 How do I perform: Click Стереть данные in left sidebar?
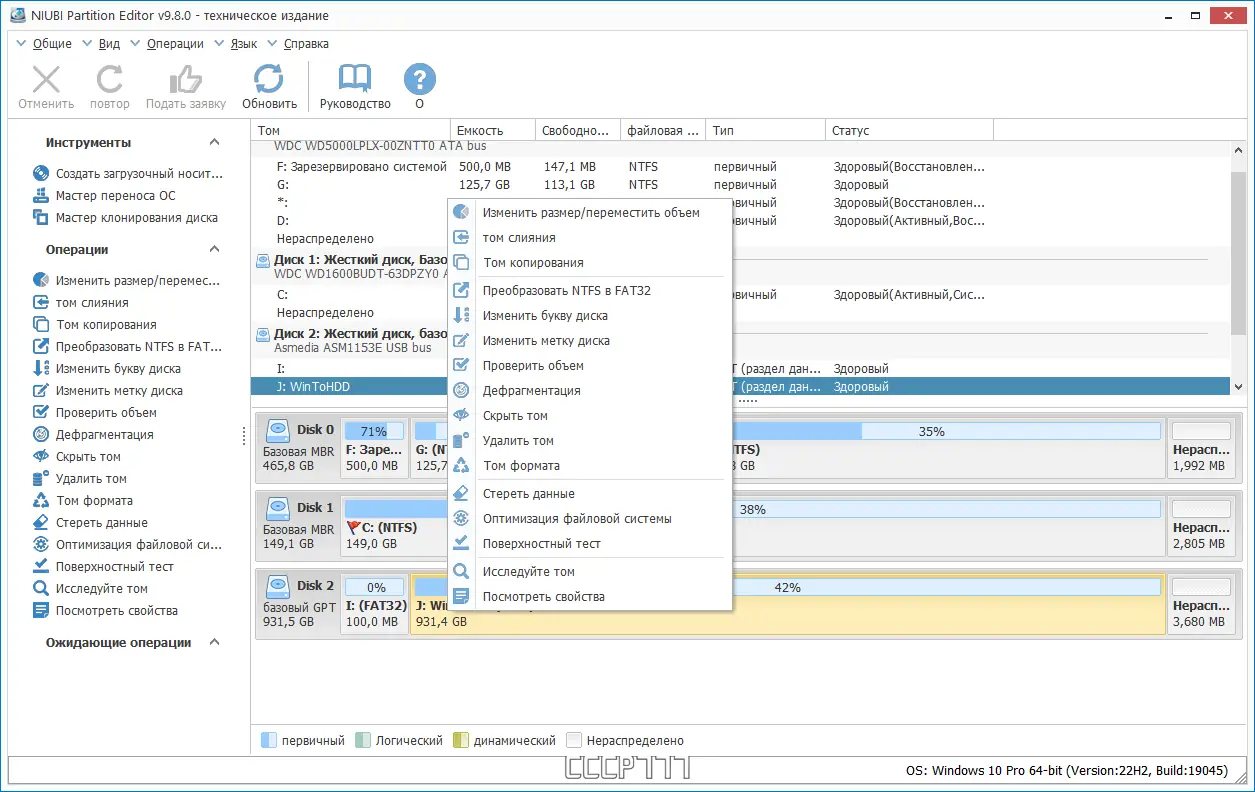pos(101,523)
